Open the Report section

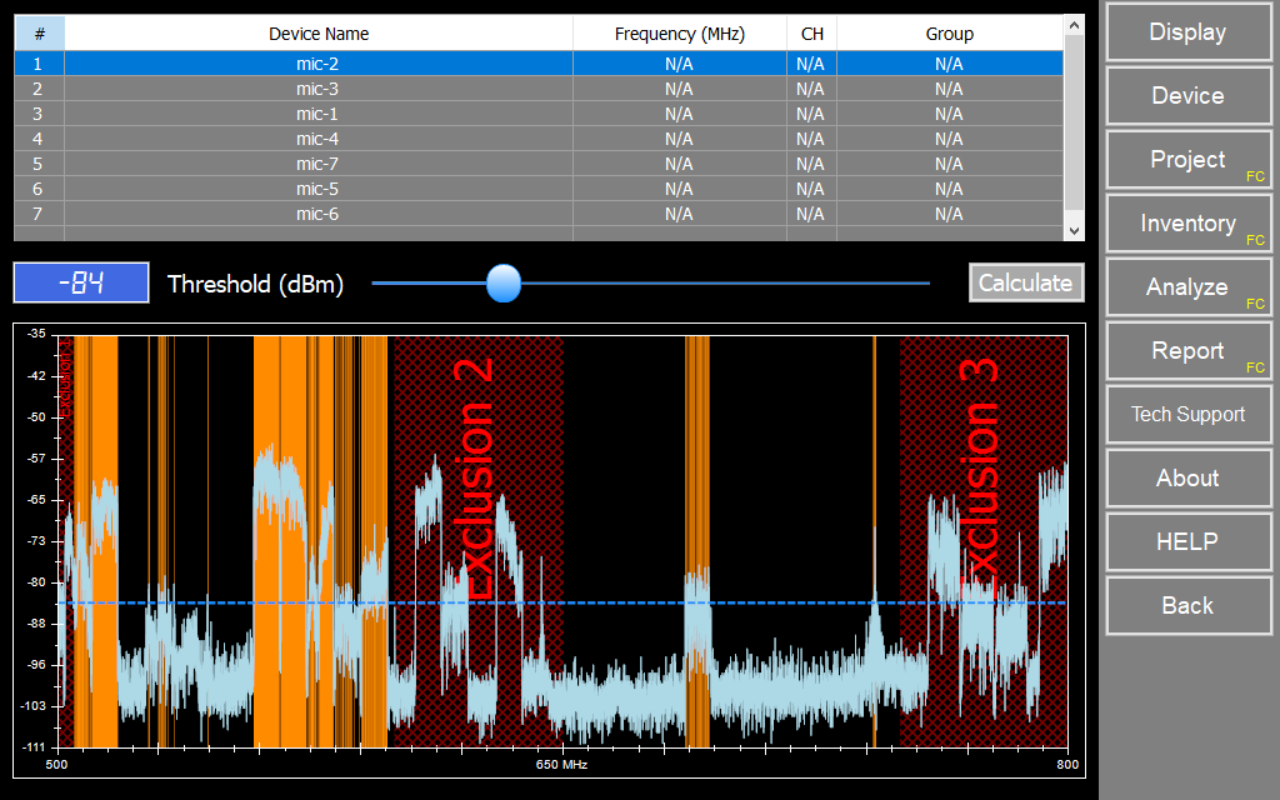click(x=1188, y=351)
